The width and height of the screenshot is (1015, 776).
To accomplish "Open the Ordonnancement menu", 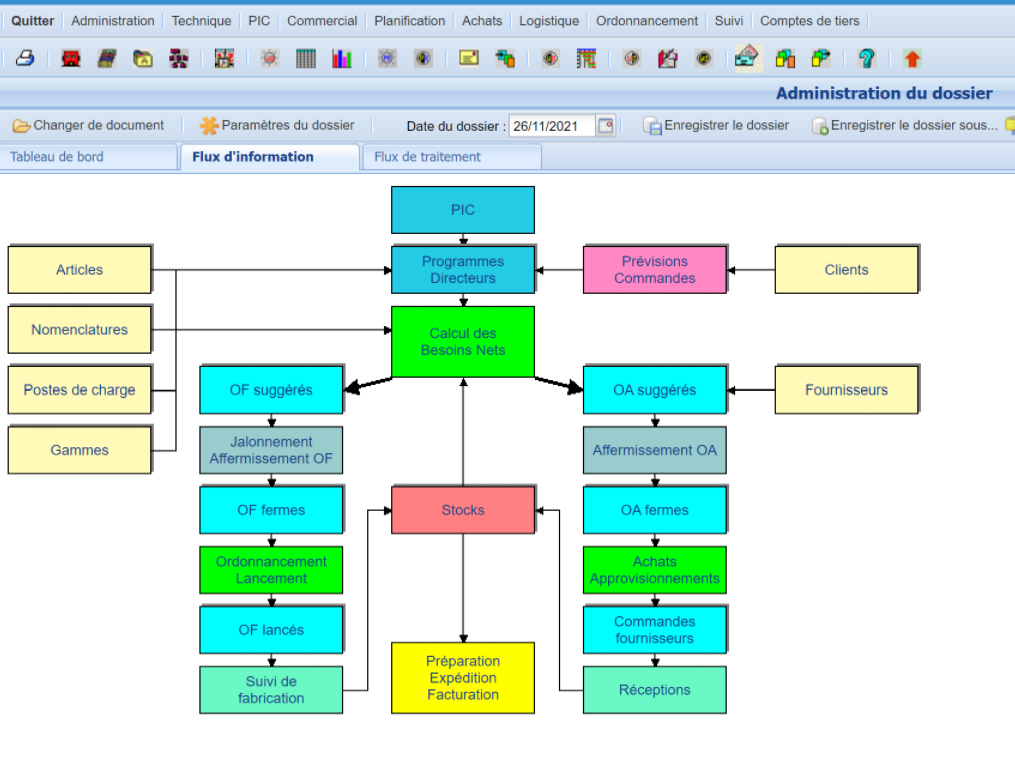I will (647, 21).
